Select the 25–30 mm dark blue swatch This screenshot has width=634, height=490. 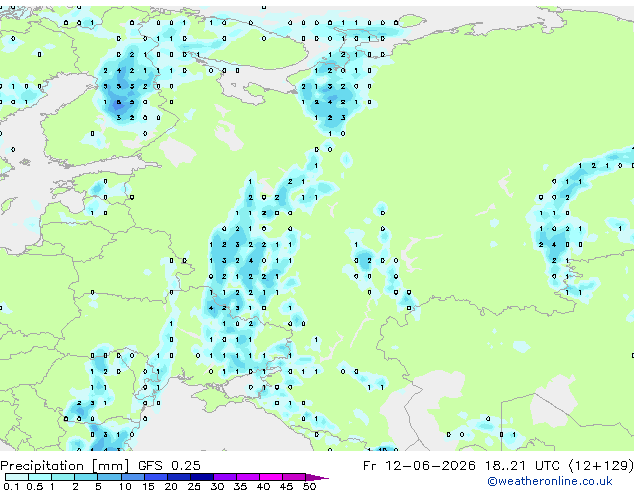click(x=201, y=477)
